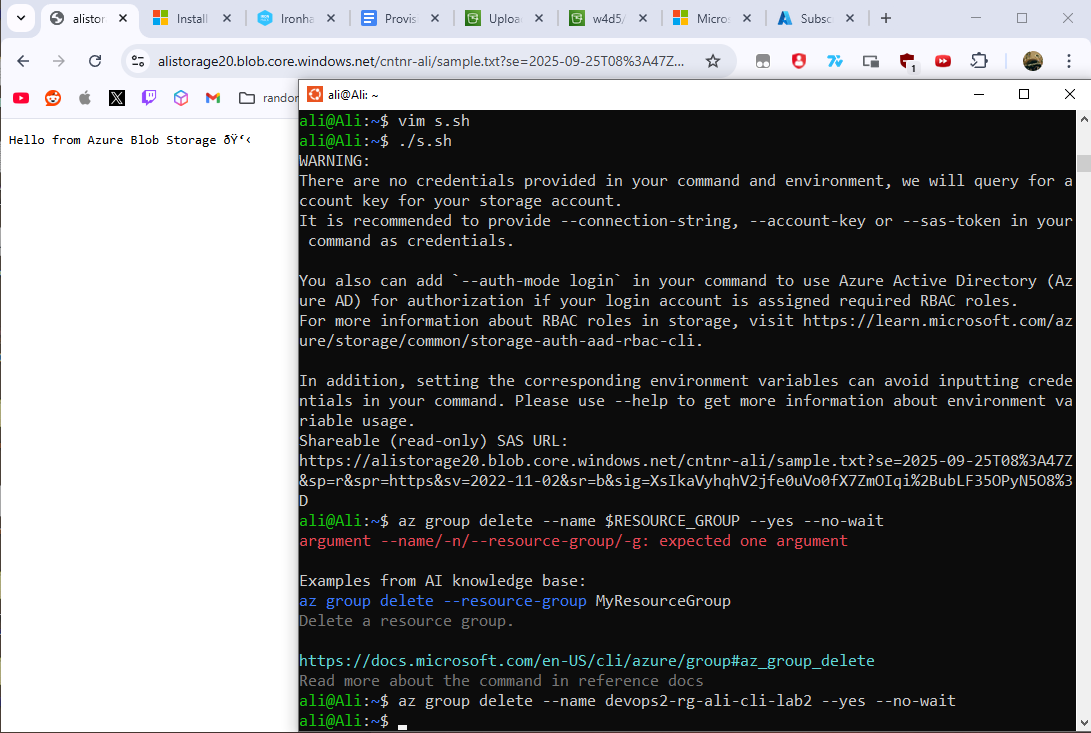Screen dimensions: 1091x733
Task: Open the Reddit bookmark icon
Action: [52, 97]
